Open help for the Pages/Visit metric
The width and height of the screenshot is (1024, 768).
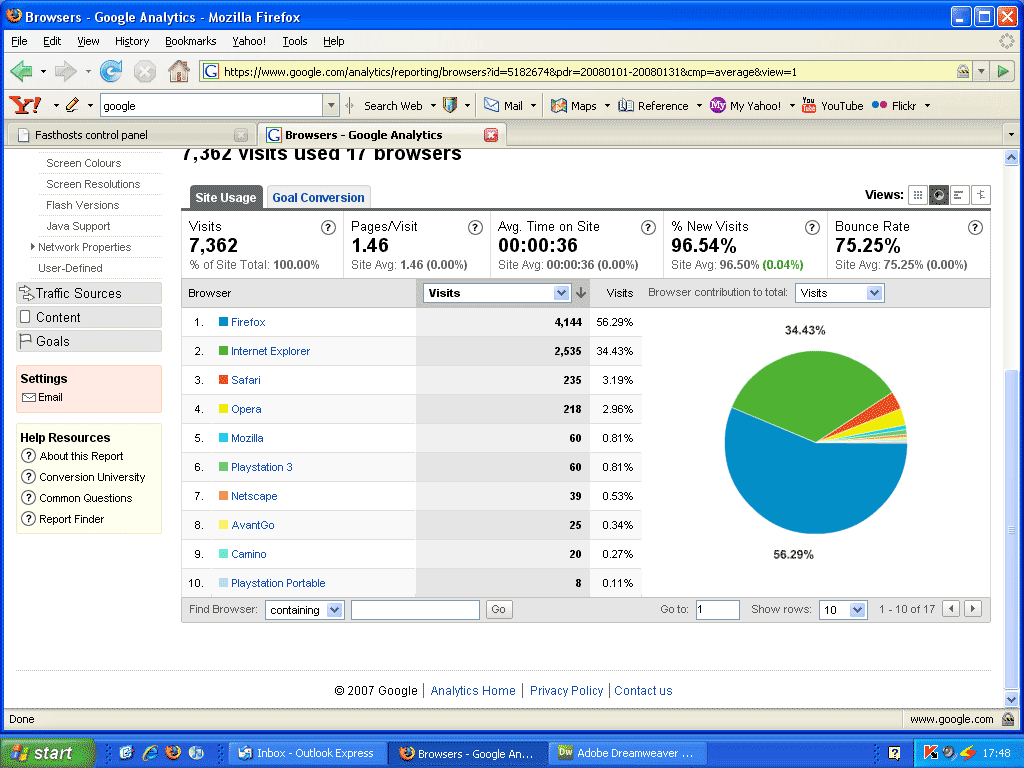475,227
